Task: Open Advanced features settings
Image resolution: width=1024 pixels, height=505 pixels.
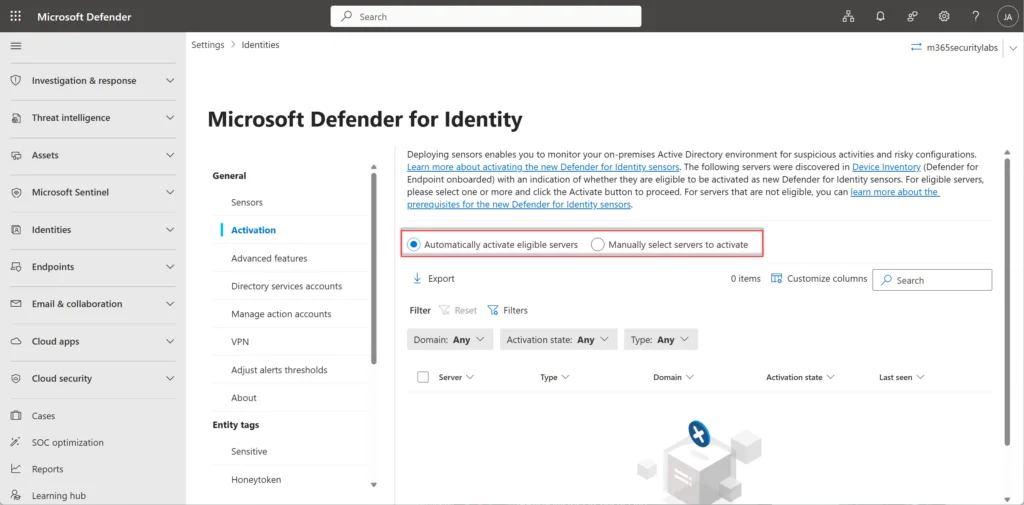Action: click(269, 258)
